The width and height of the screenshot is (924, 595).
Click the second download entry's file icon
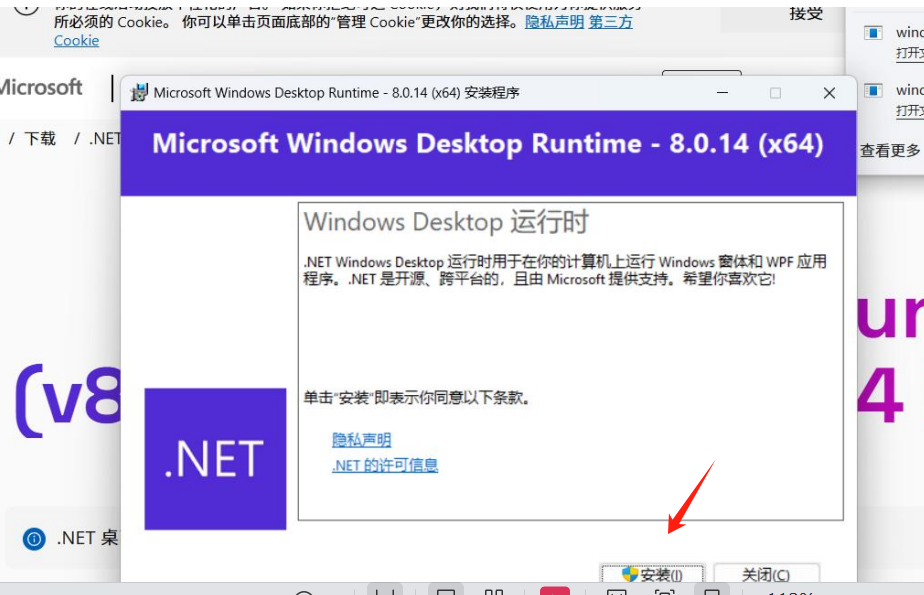[873, 90]
